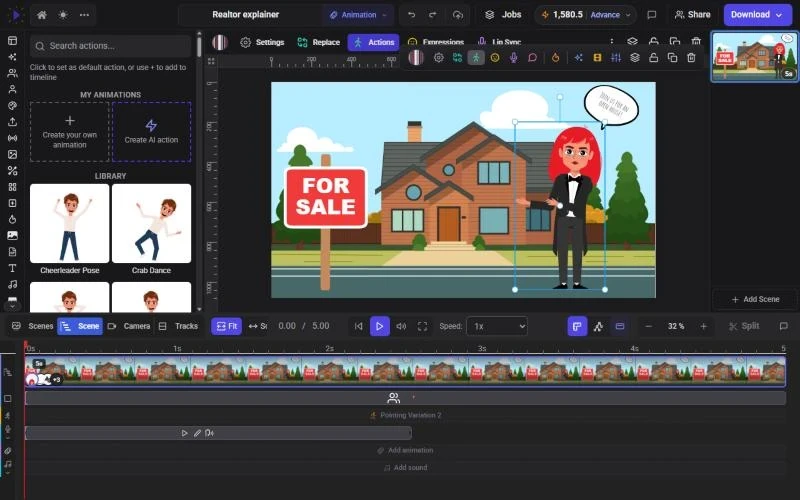
Task: Click the expressions face icon in floating toolbar
Action: [x=495, y=58]
